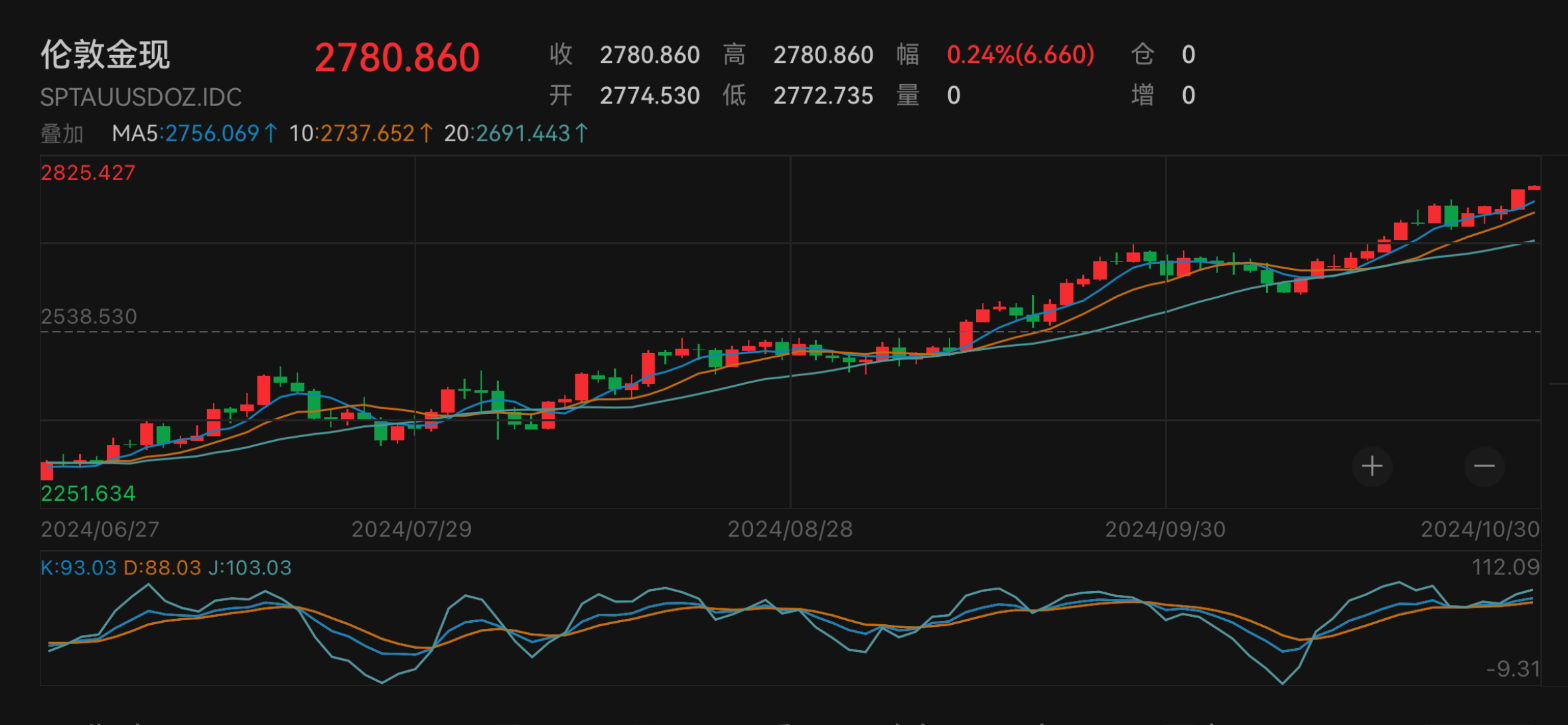Click the blue up arrow after MA5 value
Screen dimensions: 1568x725
[271, 133]
